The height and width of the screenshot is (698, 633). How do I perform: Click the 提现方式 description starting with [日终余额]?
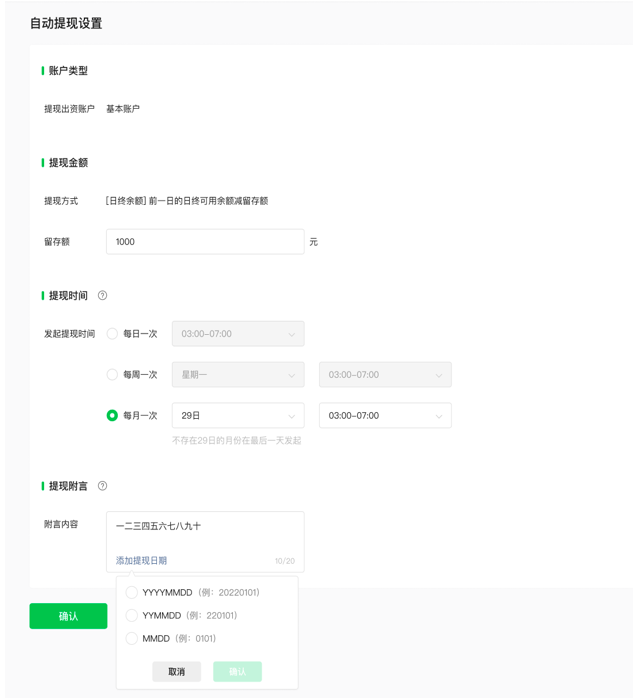pyautogui.click(x=187, y=201)
